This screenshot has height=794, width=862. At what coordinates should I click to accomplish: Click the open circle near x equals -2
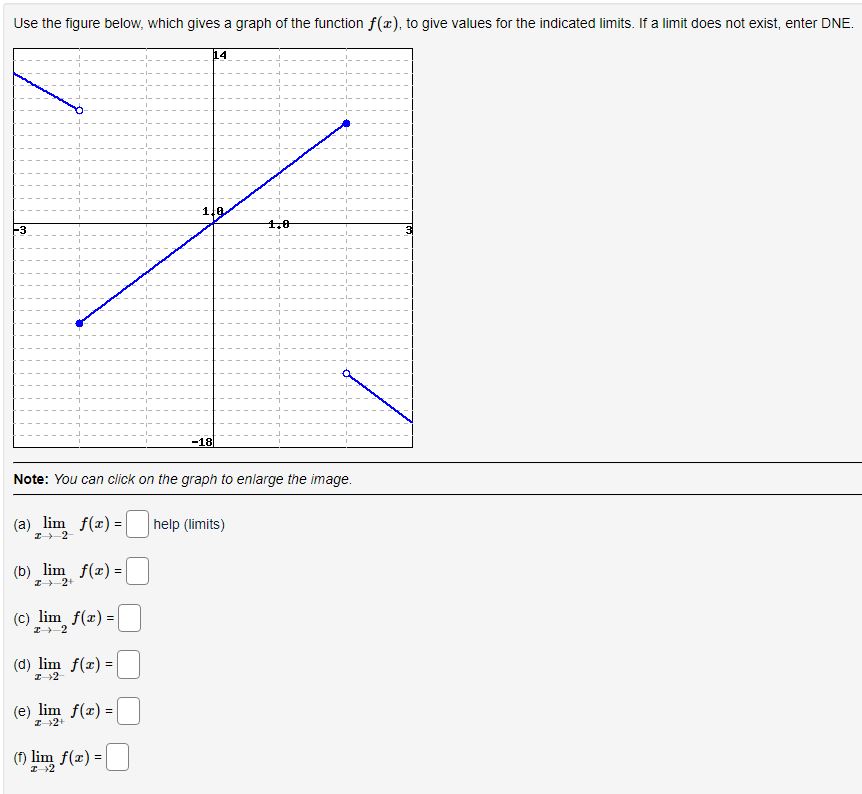78,112
